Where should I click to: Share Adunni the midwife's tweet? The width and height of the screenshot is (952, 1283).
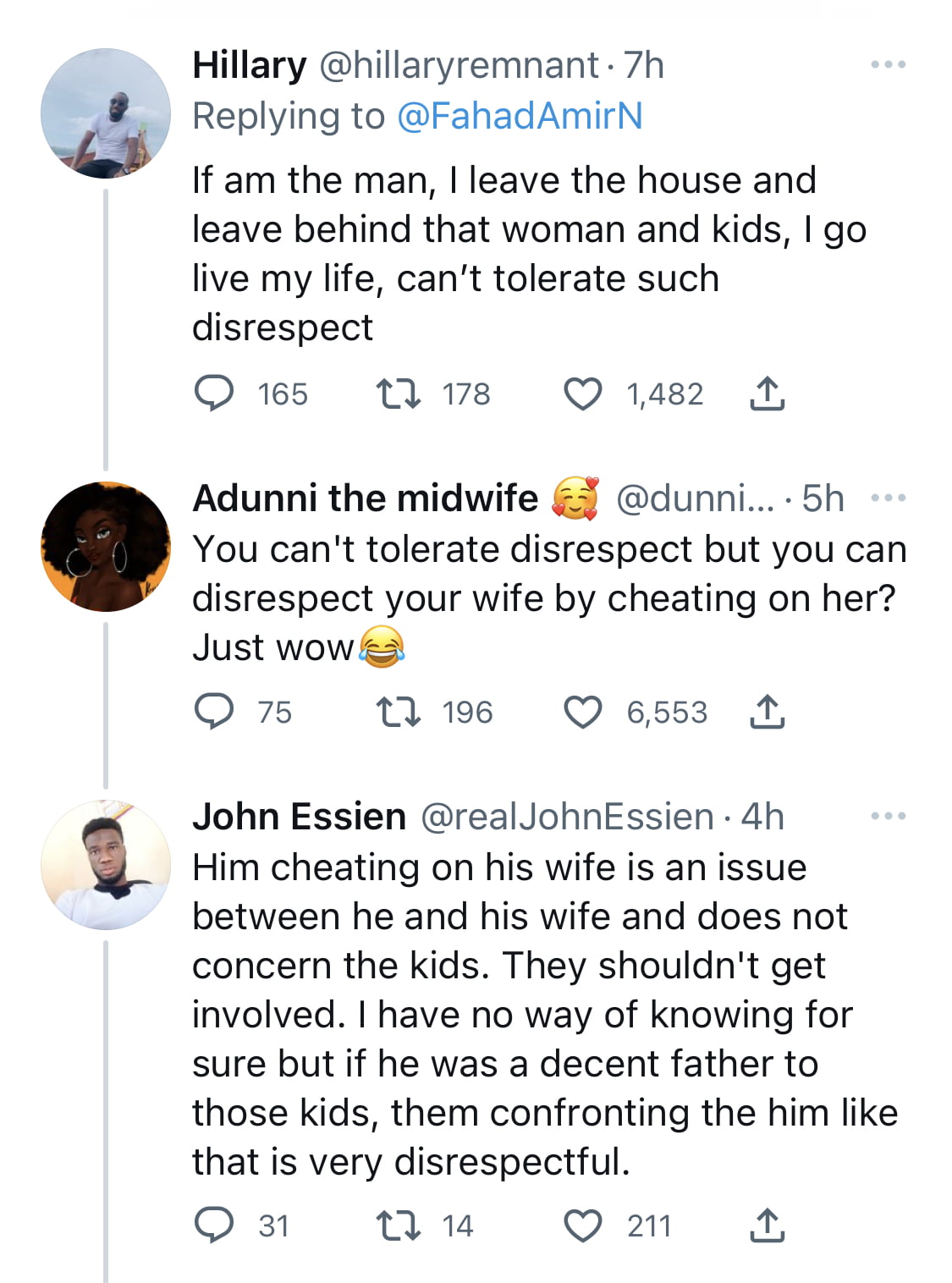[x=767, y=712]
